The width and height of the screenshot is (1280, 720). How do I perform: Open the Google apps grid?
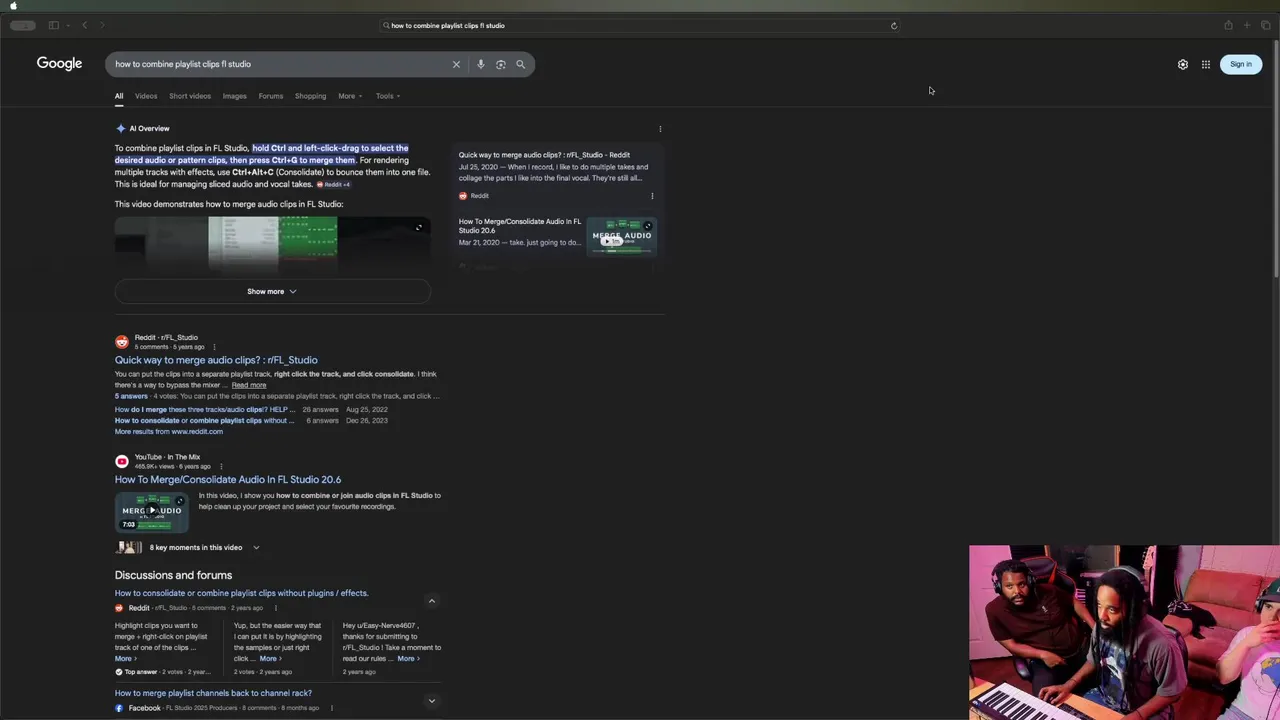[x=1206, y=64]
